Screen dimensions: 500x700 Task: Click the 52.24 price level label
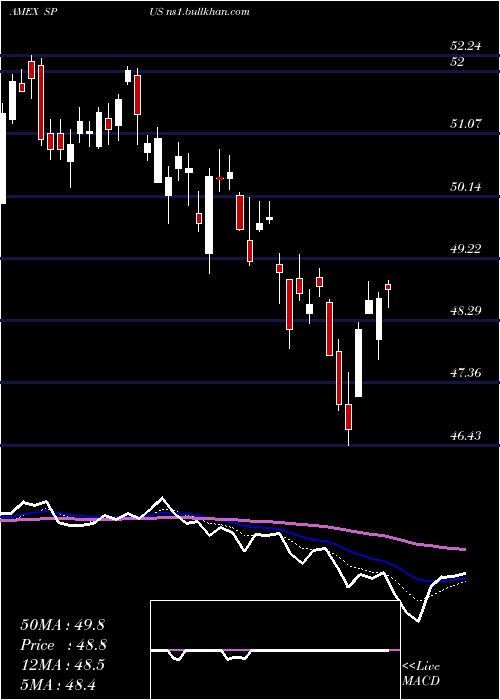click(466, 46)
